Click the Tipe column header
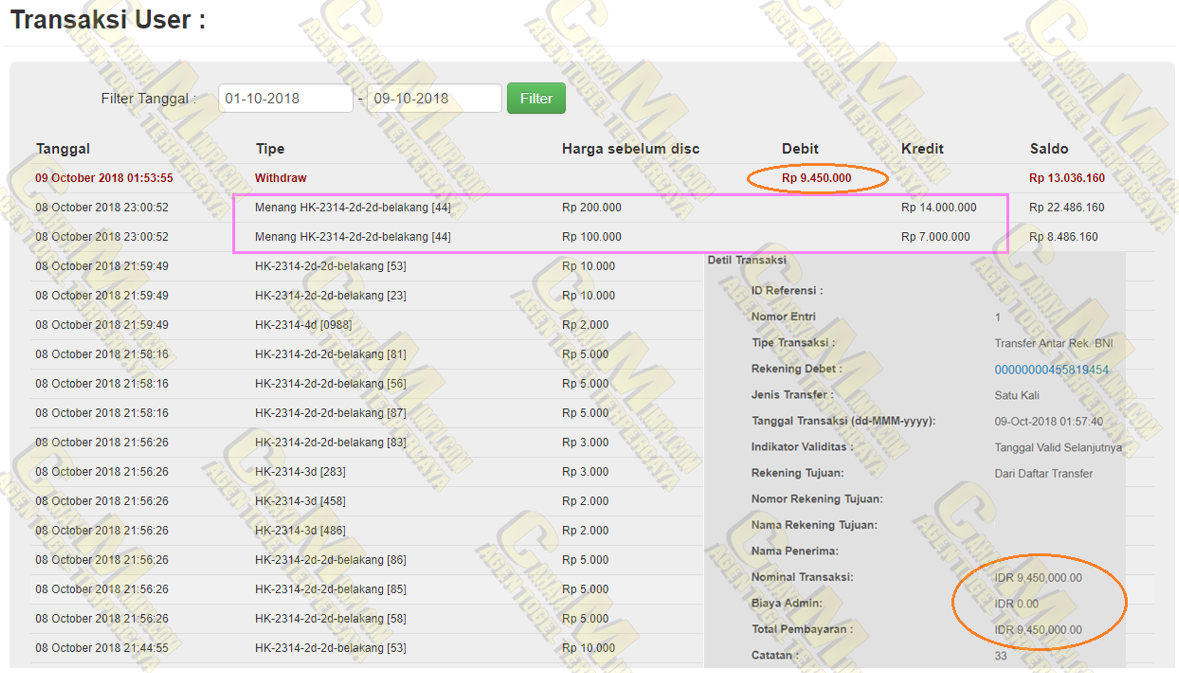This screenshot has height=673, width=1179. [x=270, y=149]
